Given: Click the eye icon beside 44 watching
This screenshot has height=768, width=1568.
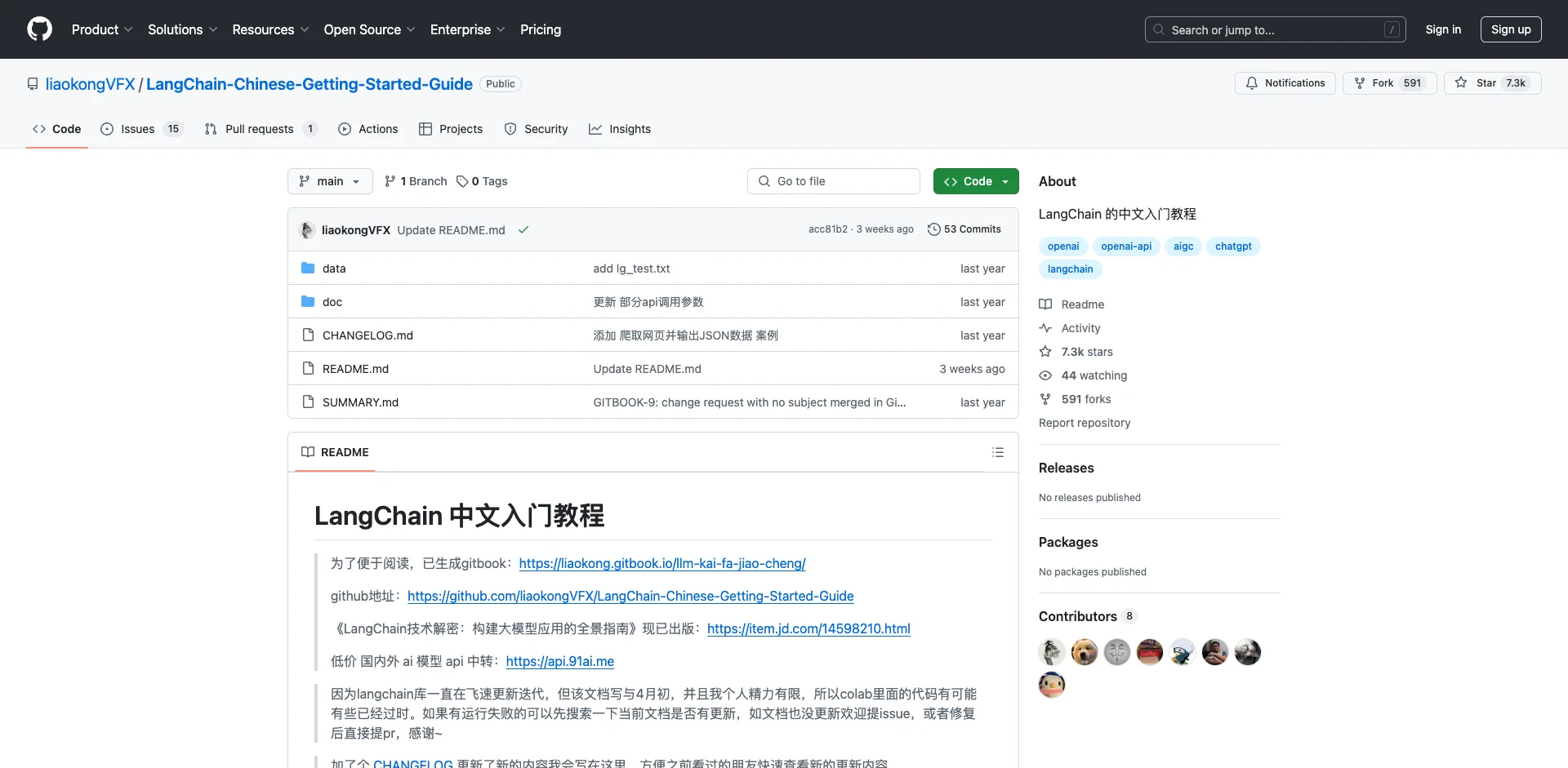Looking at the screenshot, I should [1045, 375].
